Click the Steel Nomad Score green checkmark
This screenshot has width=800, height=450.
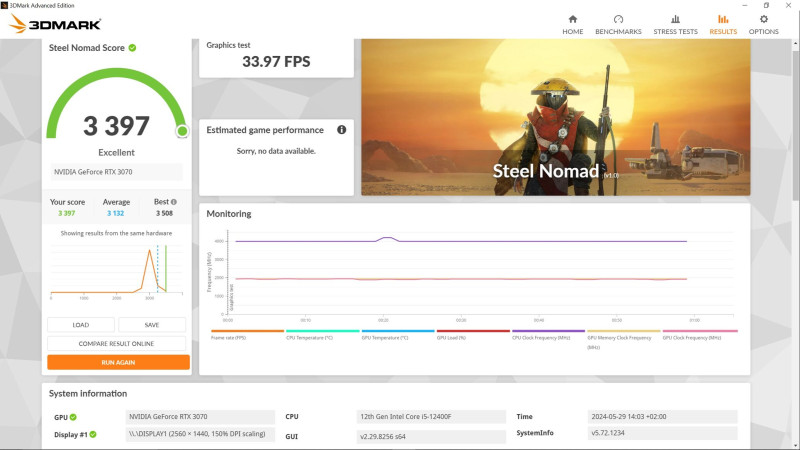tap(133, 48)
